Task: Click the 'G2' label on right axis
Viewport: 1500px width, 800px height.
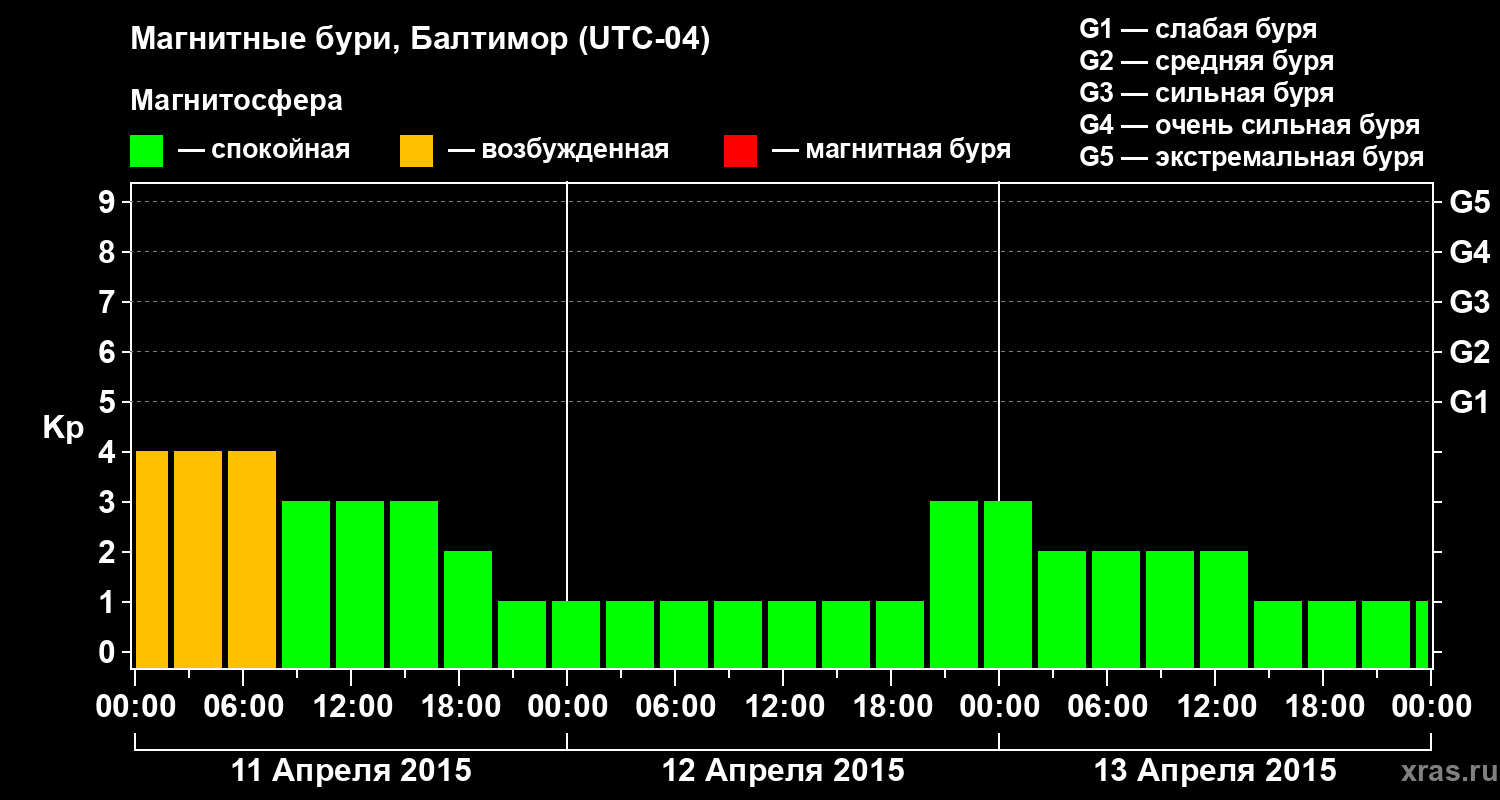Action: (1469, 352)
